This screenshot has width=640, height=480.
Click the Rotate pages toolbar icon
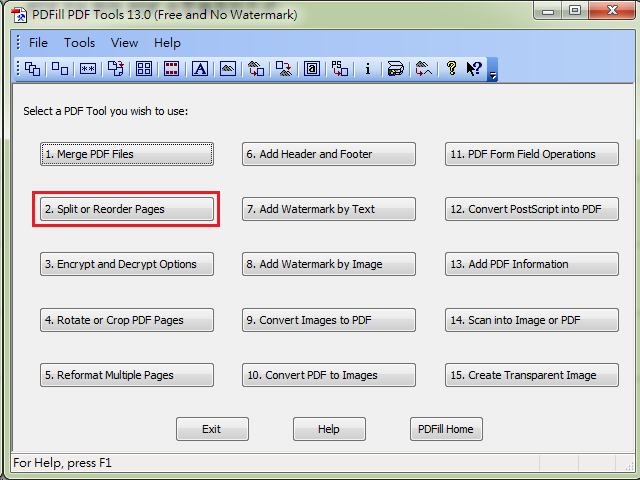pyautogui.click(x=116, y=69)
